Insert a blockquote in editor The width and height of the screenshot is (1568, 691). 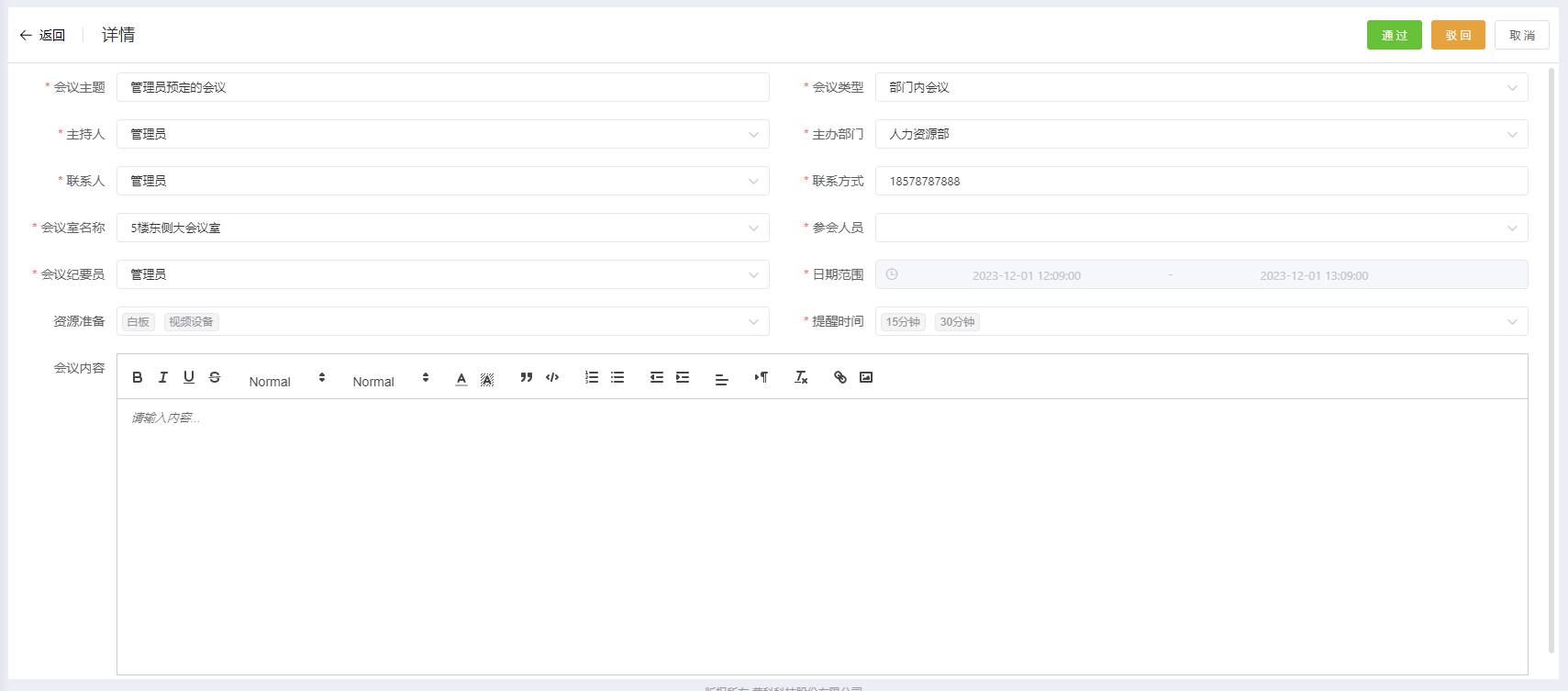coord(527,377)
